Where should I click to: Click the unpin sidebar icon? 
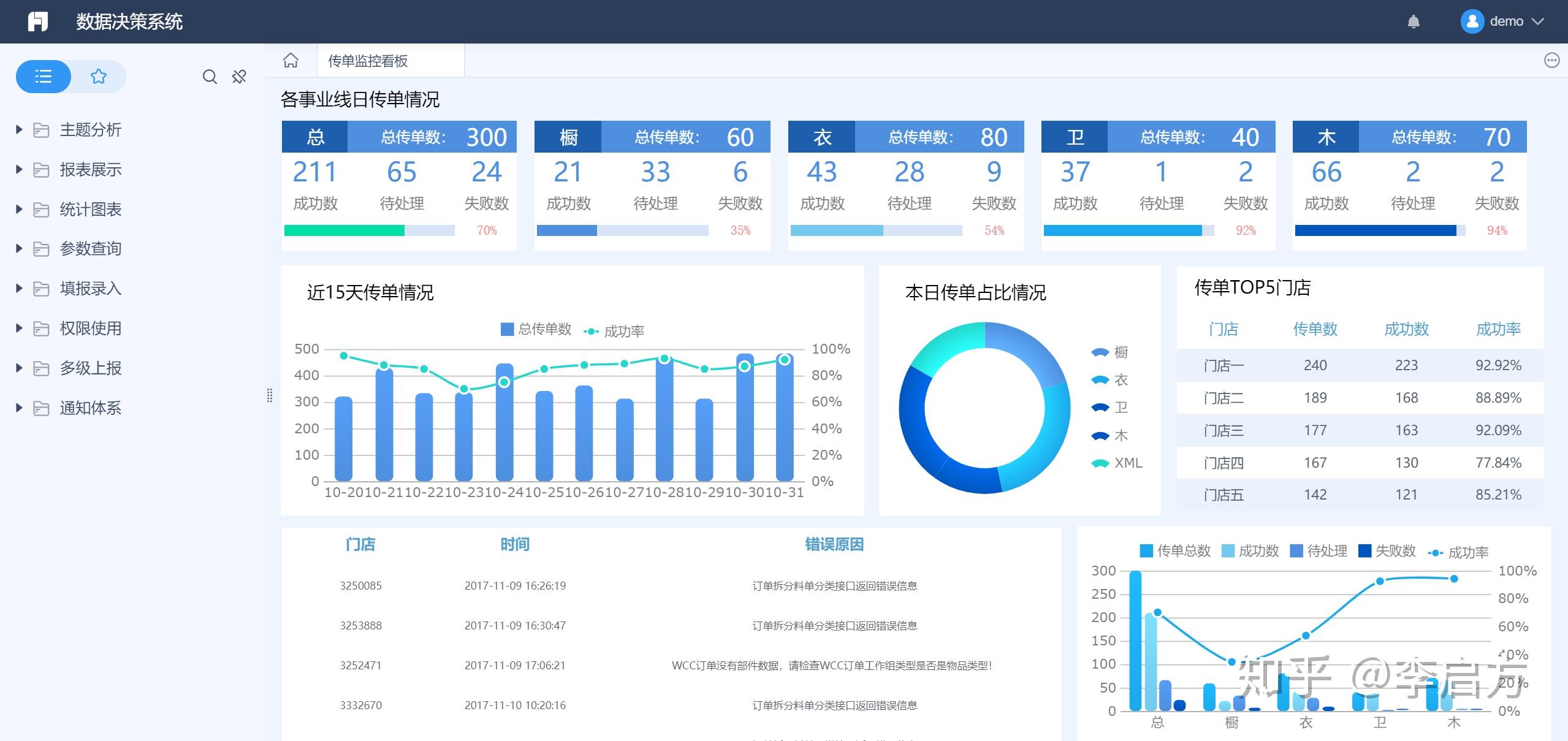click(x=239, y=77)
